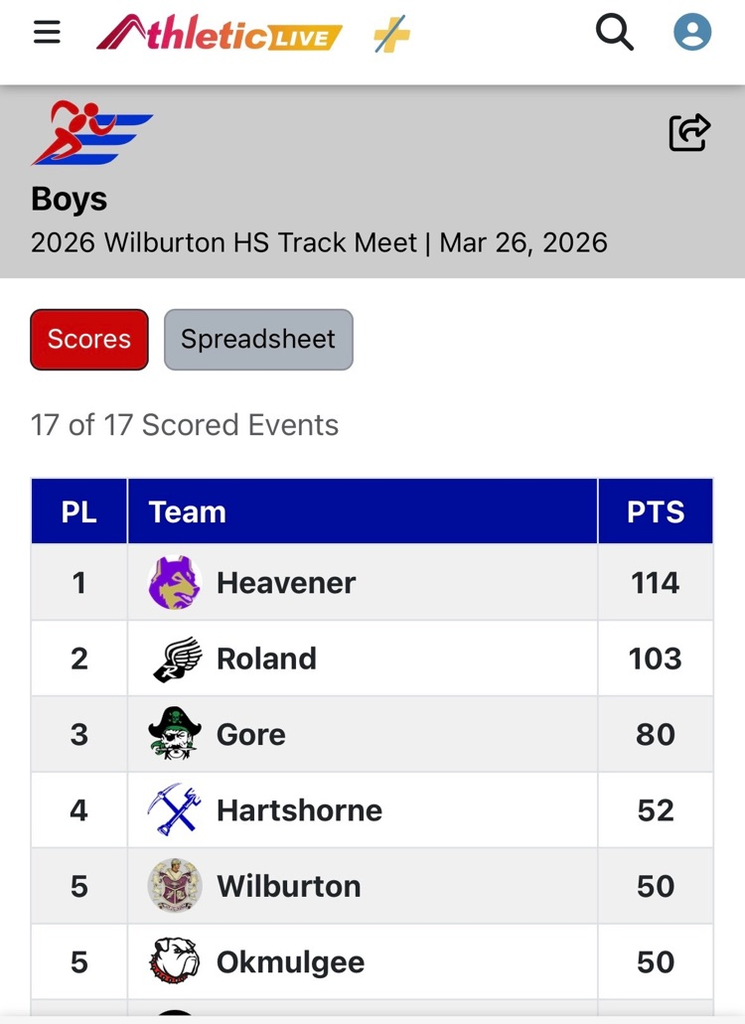Switch to the Spreadsheet tab
The width and height of the screenshot is (745, 1024).
[x=258, y=340]
